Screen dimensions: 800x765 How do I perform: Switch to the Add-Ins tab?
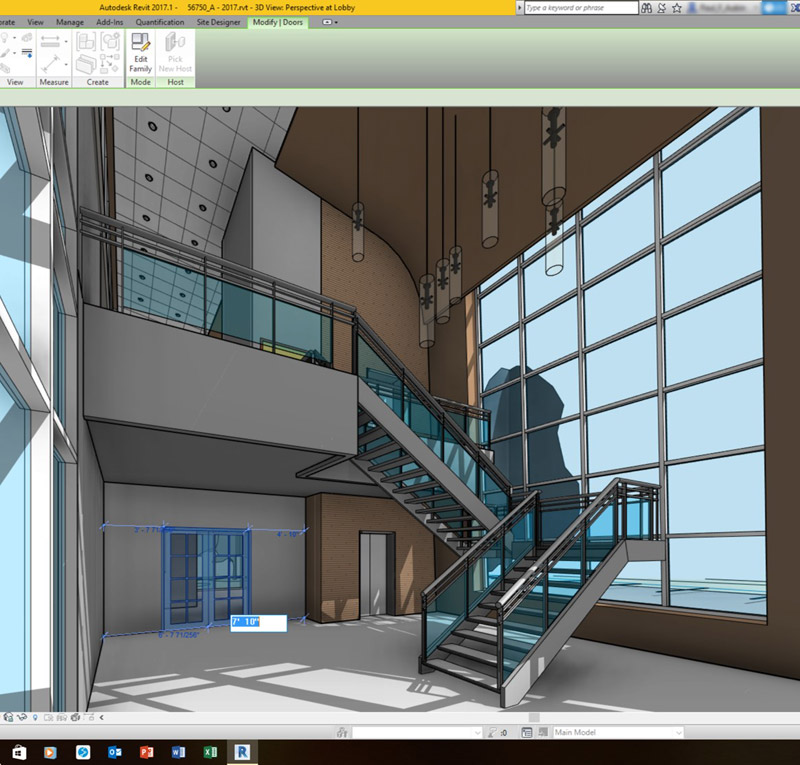pos(110,22)
